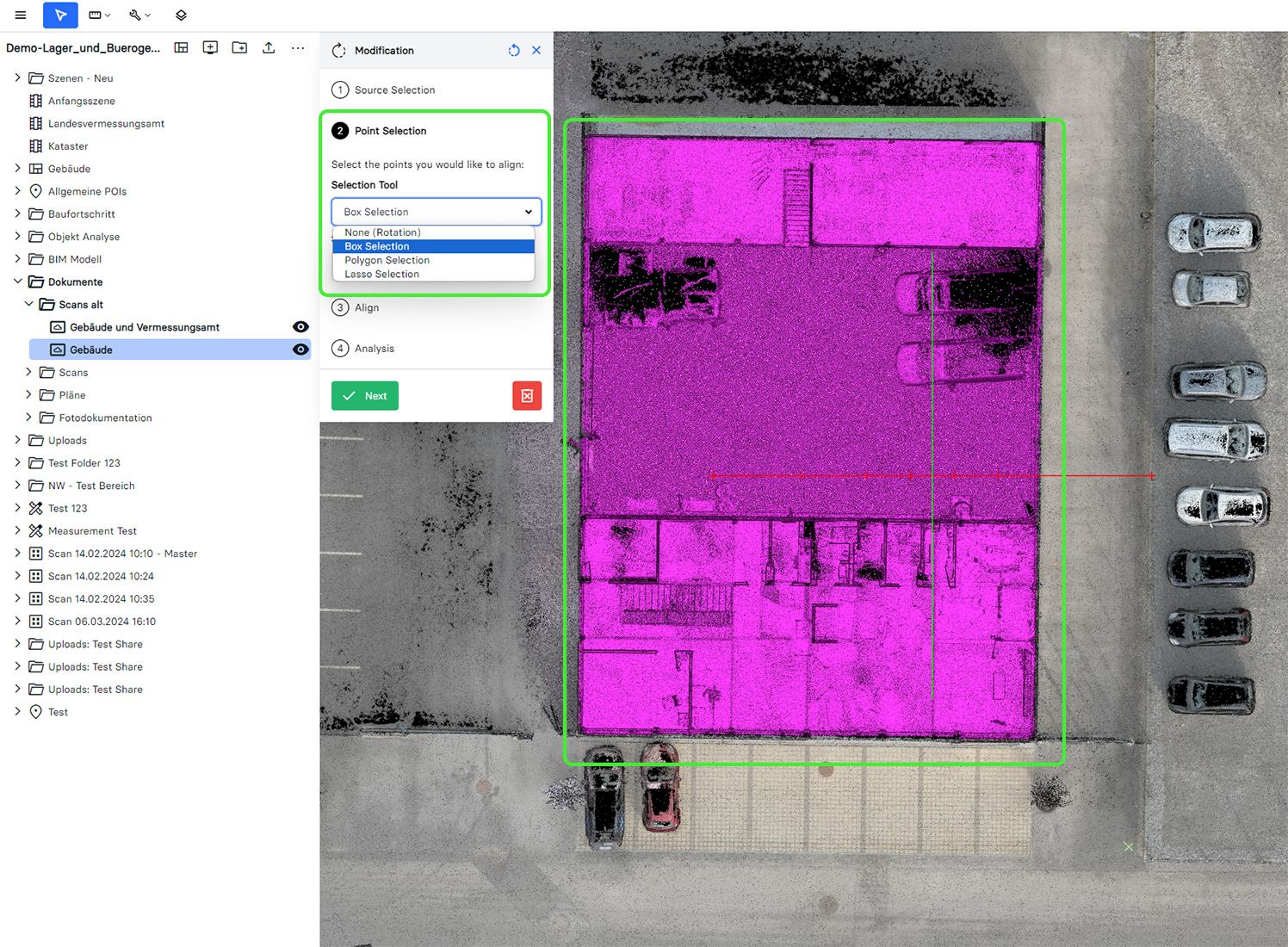Open the hamburger main menu

[x=21, y=15]
